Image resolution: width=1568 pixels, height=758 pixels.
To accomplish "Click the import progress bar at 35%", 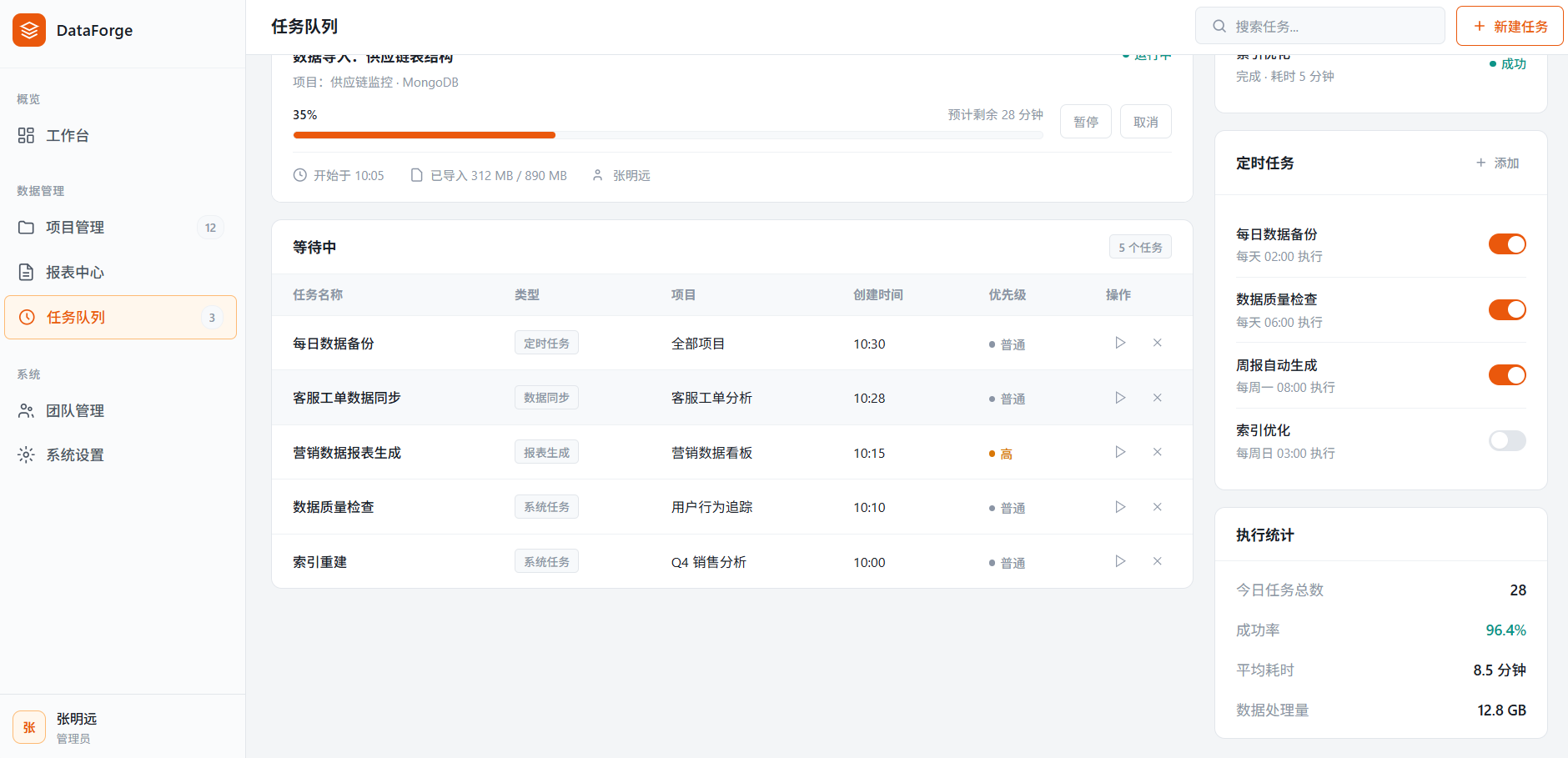I will (x=668, y=135).
